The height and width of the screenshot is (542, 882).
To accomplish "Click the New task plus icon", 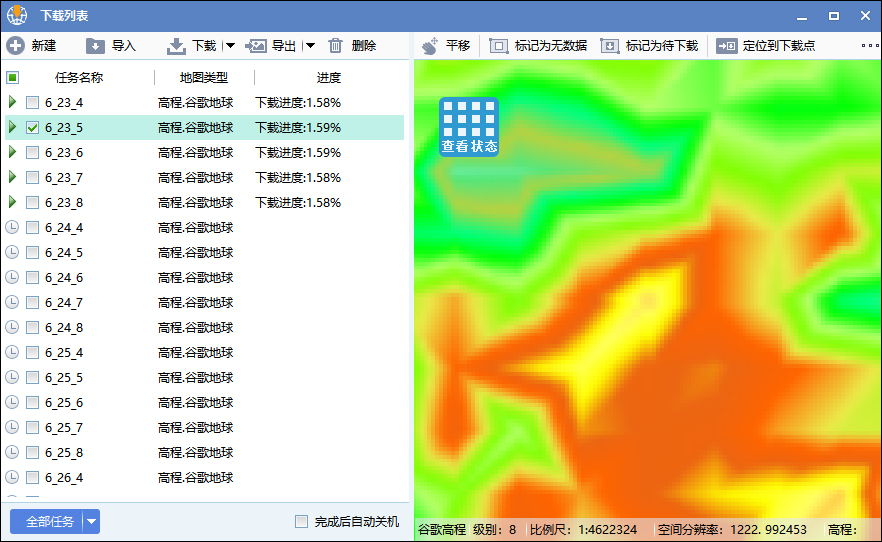I will pyautogui.click(x=16, y=46).
